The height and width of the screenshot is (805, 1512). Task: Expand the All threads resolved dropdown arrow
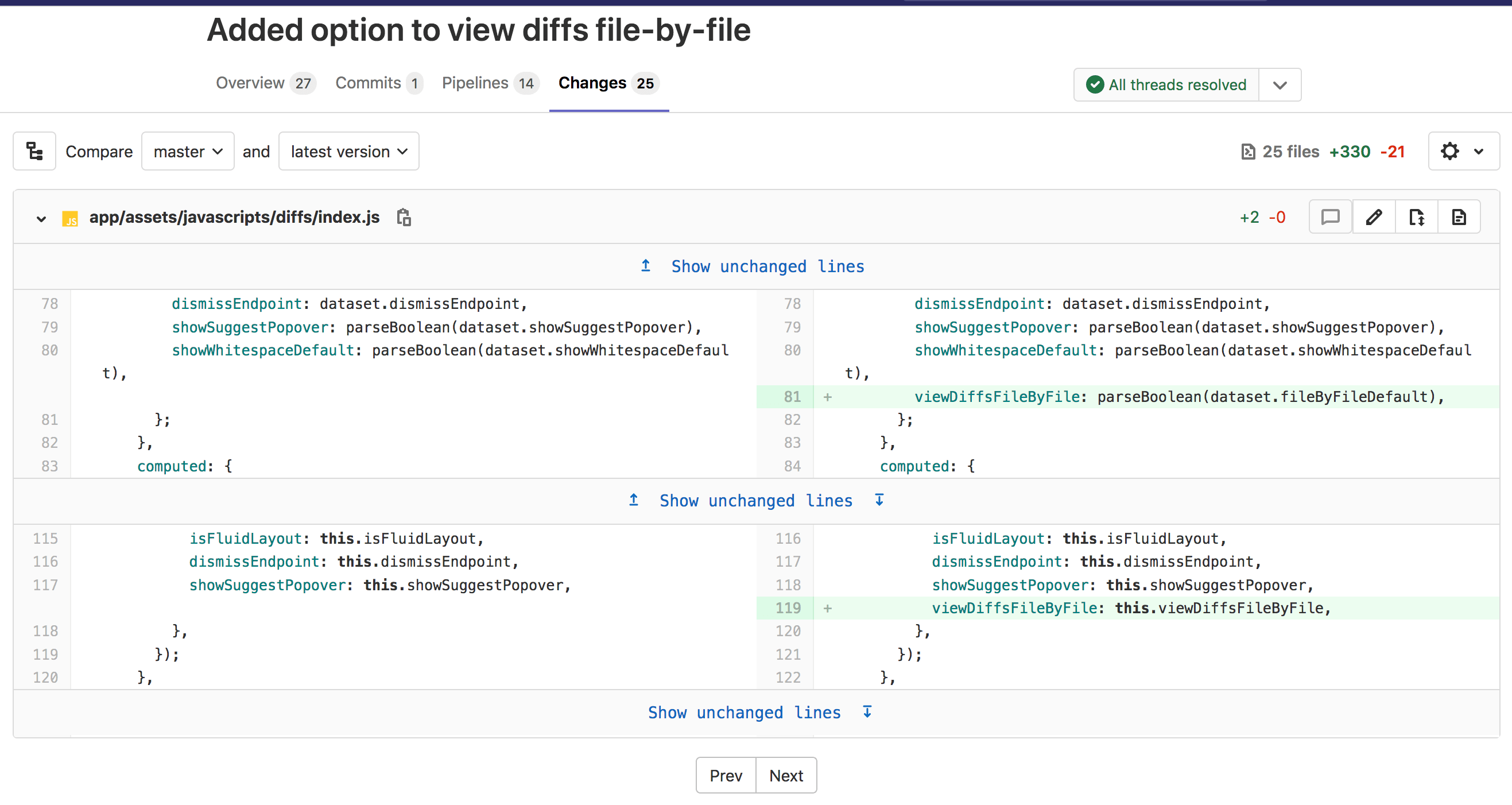pyautogui.click(x=1280, y=84)
